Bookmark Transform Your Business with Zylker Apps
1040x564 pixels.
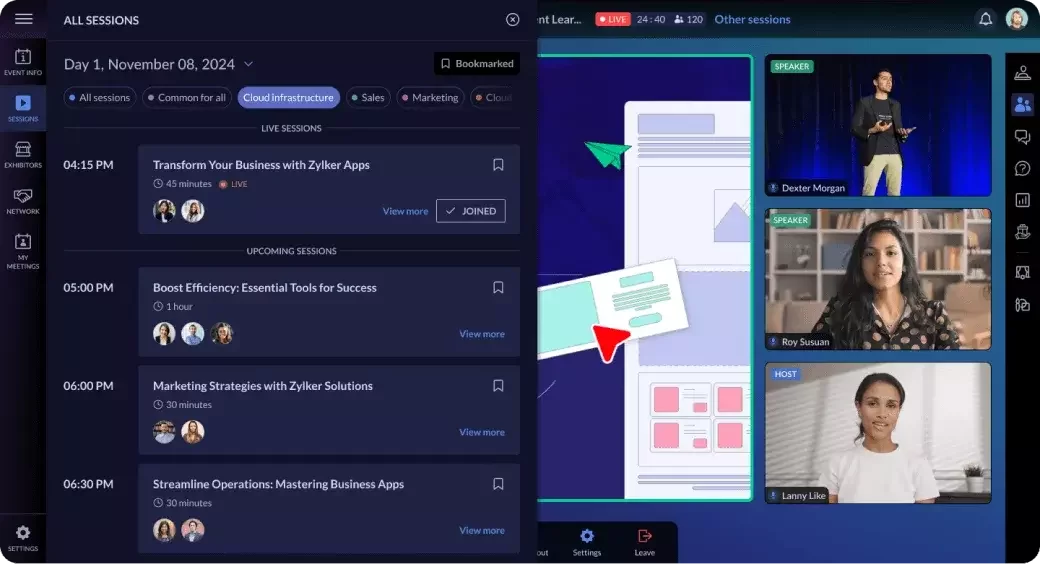[498, 165]
